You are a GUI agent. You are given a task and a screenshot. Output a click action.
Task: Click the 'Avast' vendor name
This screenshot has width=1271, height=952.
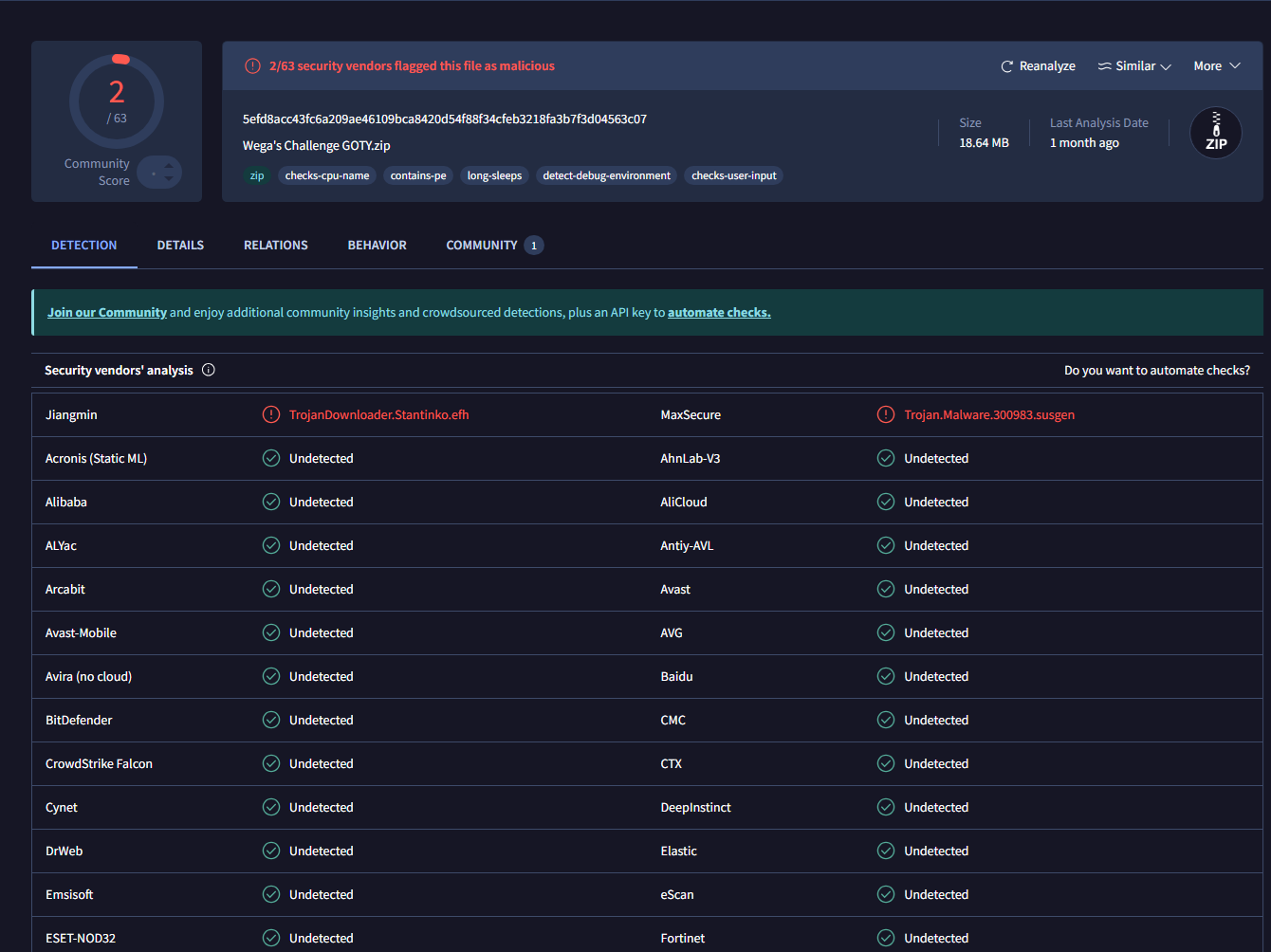[675, 589]
